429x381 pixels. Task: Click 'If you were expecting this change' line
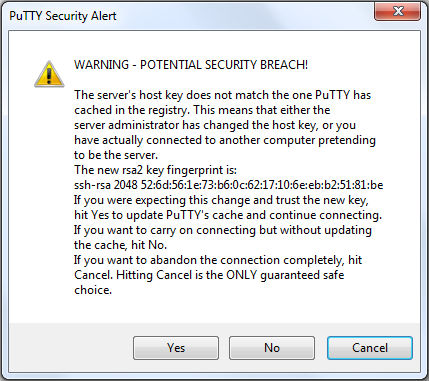click(221, 200)
